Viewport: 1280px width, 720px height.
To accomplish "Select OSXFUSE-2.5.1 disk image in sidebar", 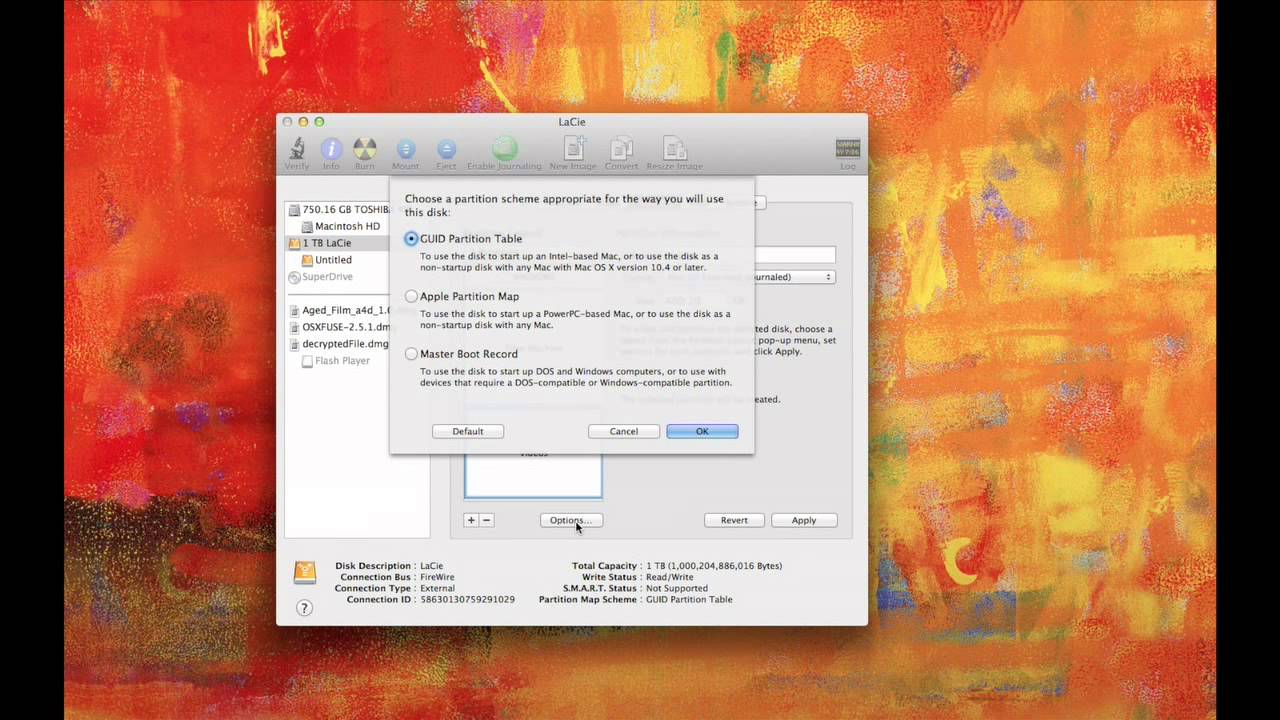I will click(339, 327).
